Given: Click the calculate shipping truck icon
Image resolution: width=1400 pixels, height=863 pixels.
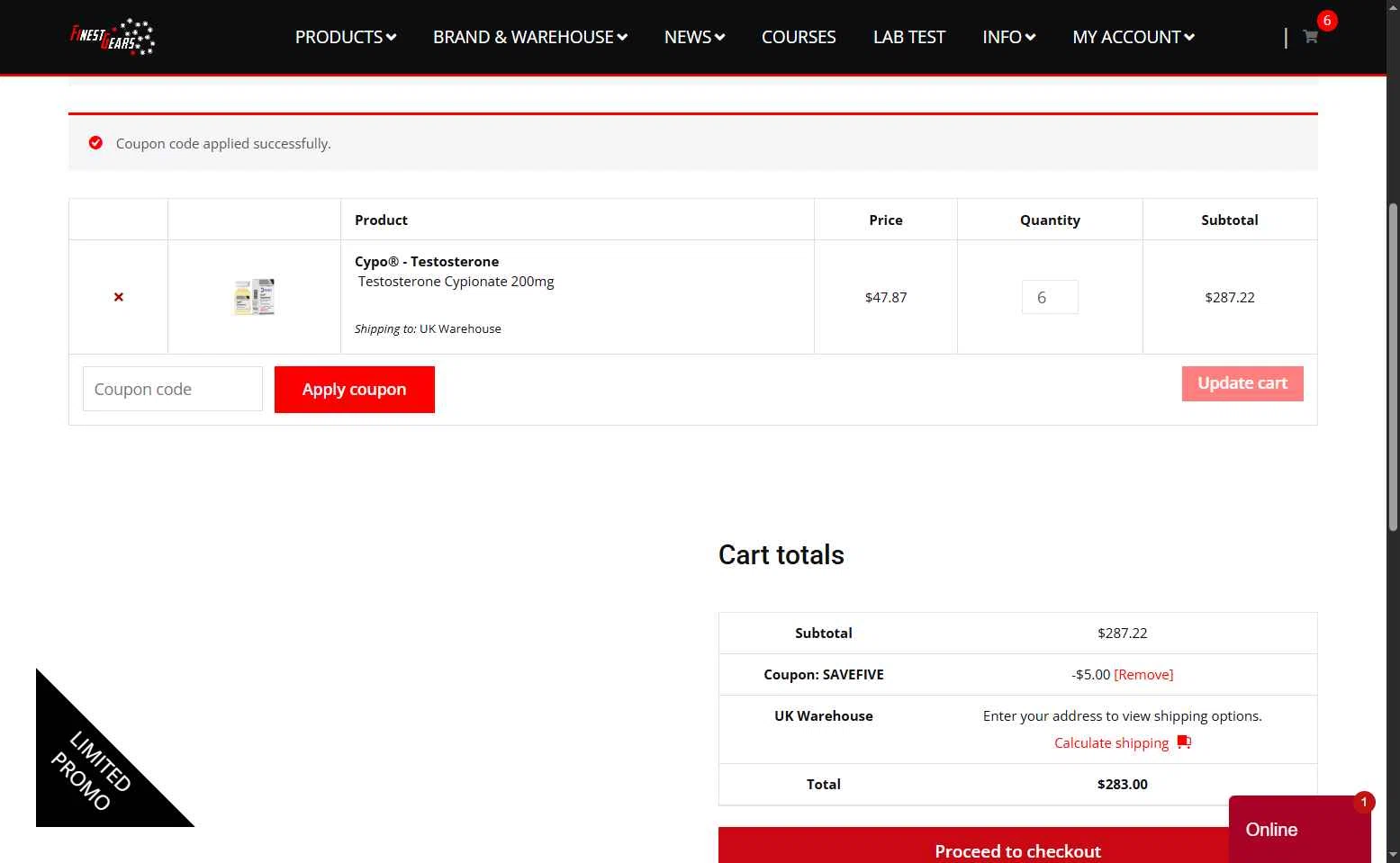Looking at the screenshot, I should click(x=1184, y=742).
